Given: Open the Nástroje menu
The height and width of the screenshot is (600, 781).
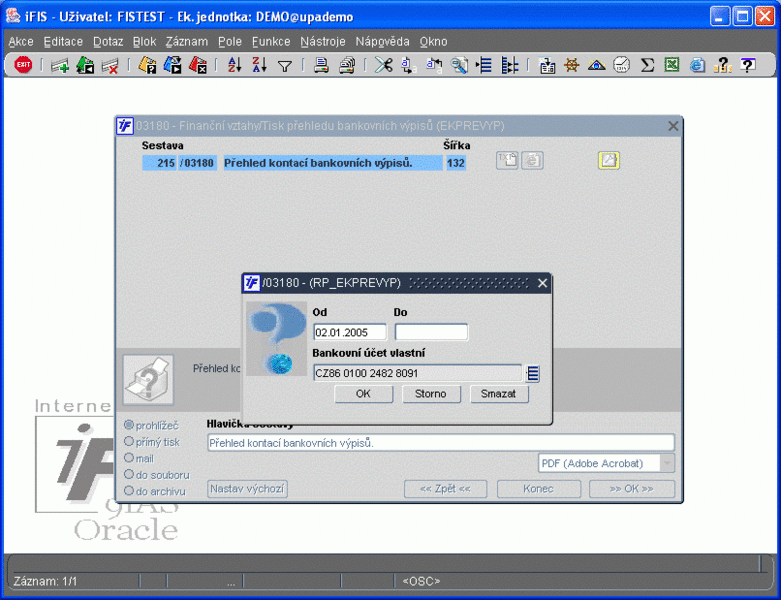Looking at the screenshot, I should 323,42.
